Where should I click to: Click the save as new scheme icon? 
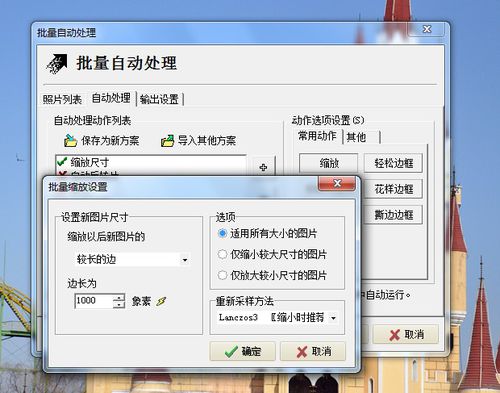pos(70,141)
